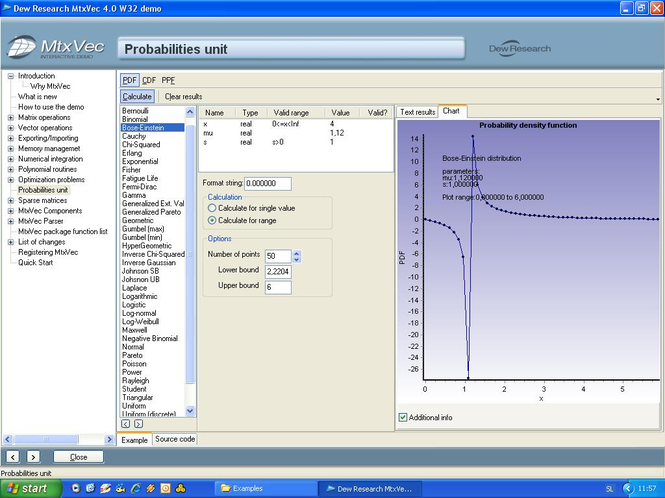The height and width of the screenshot is (498, 665).
Task: Open the Chart tab
Action: [451, 111]
